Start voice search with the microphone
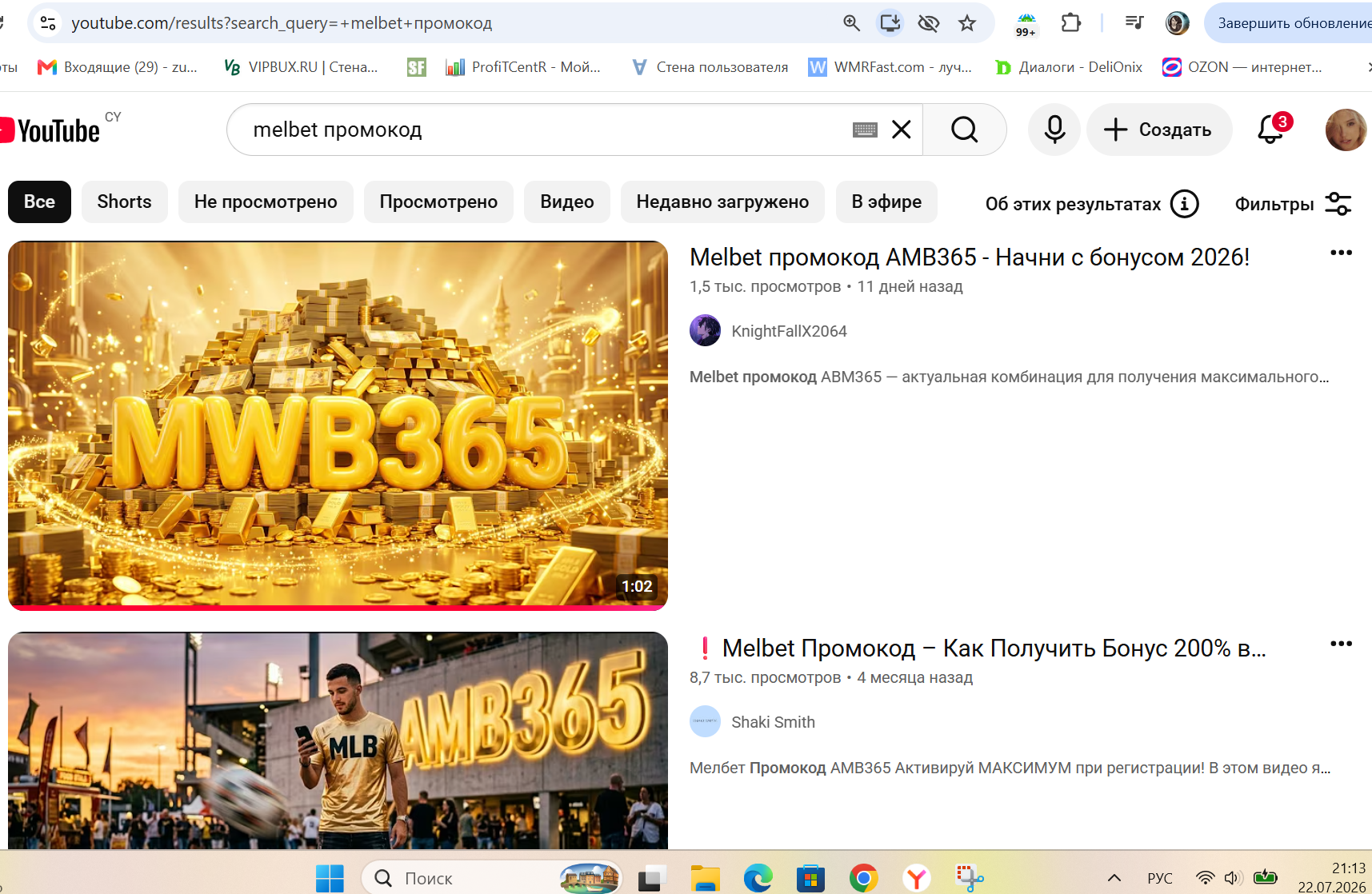 (1054, 130)
